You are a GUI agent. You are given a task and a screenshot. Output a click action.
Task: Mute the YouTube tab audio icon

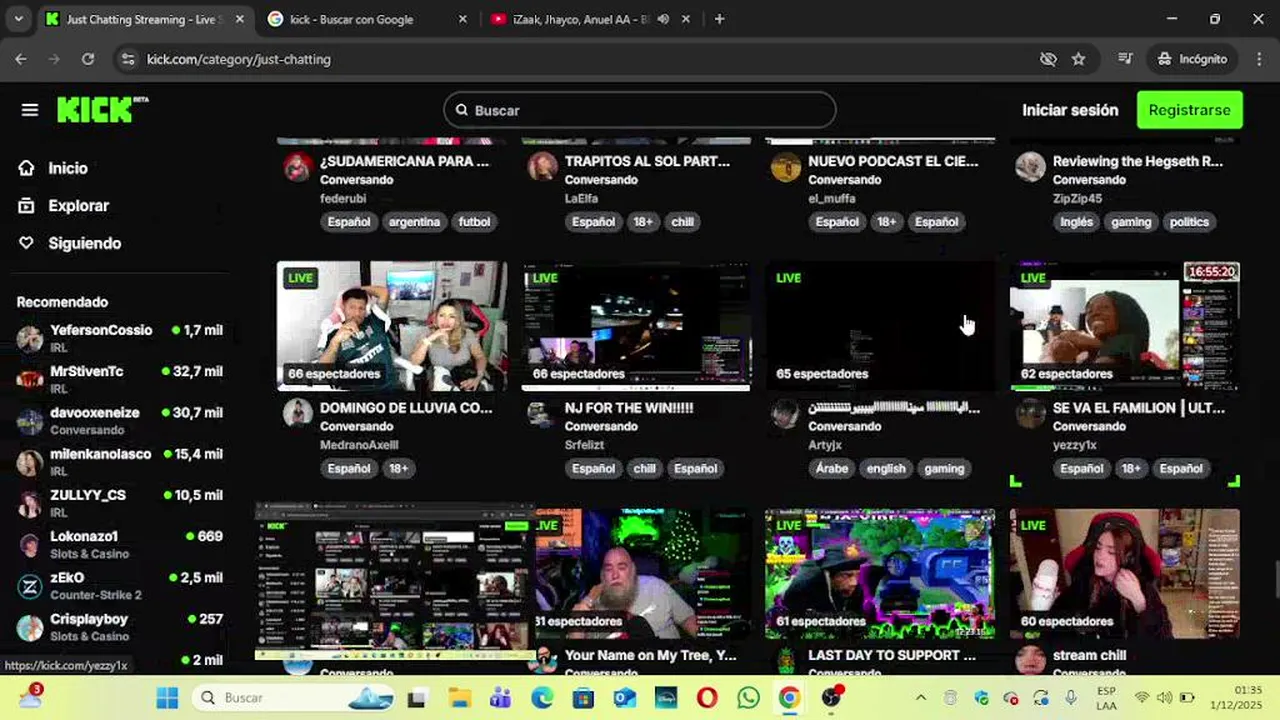tap(663, 19)
